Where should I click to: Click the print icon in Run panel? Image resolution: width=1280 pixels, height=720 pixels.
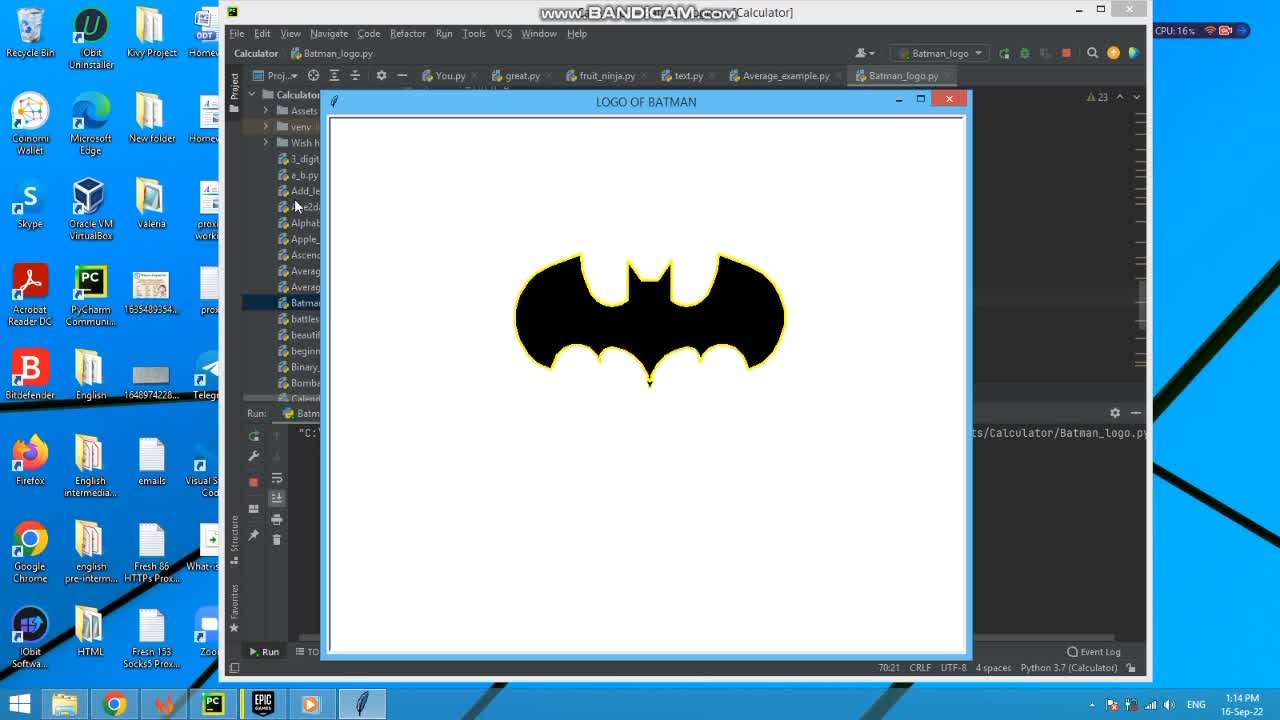point(277,519)
